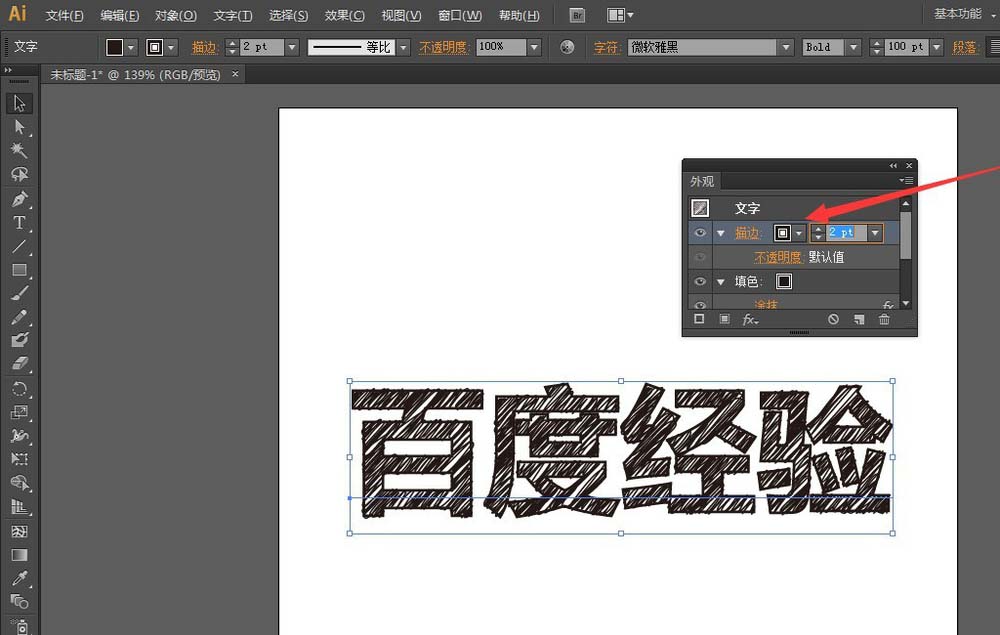Hide the 填色 fill attribute eye

(x=700, y=281)
